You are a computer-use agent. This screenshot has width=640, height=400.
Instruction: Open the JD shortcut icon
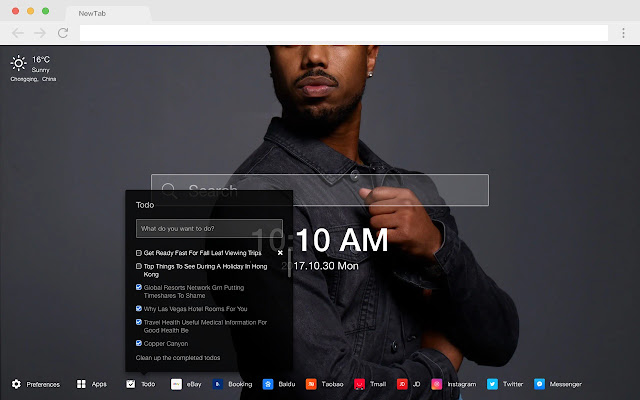[x=402, y=384]
